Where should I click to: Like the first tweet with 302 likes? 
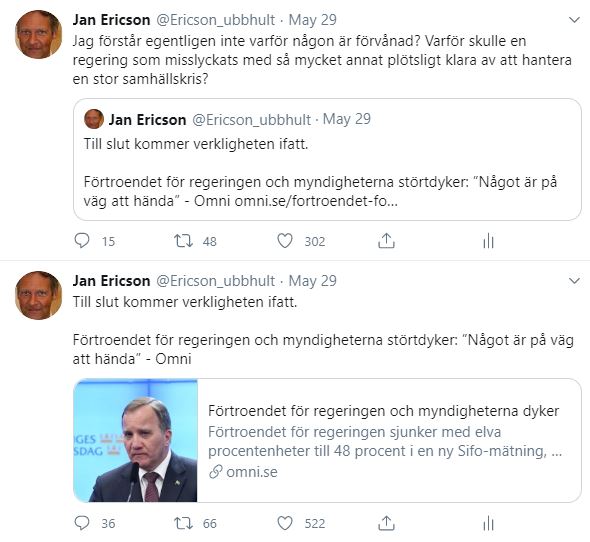(x=285, y=241)
